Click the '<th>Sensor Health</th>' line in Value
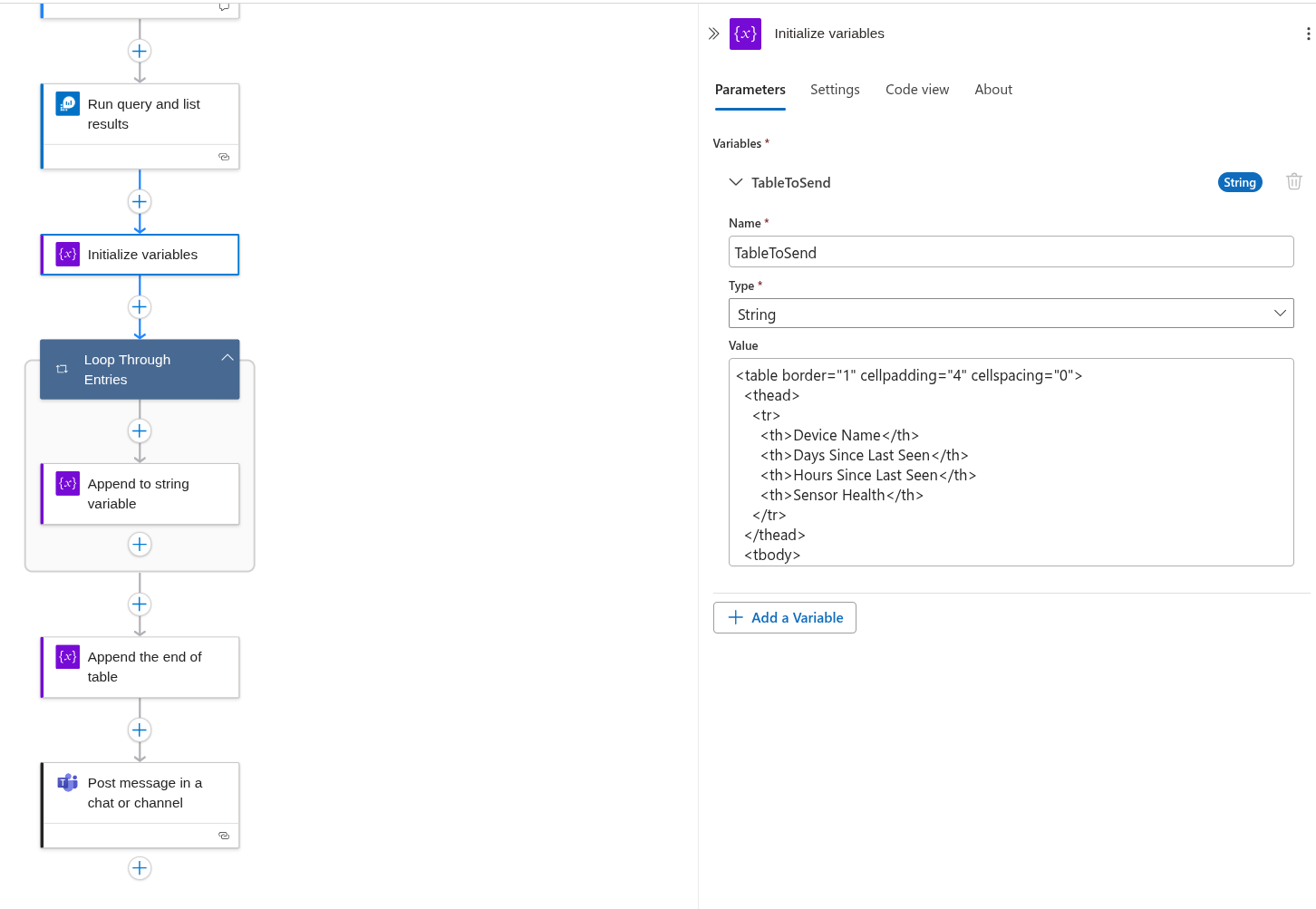The image size is (1316, 909). (842, 495)
